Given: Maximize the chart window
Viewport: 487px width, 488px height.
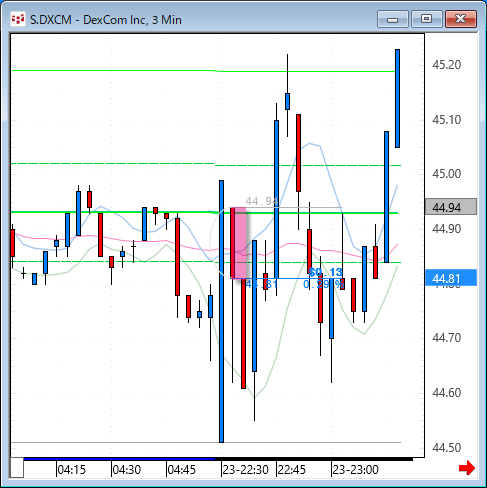Looking at the screenshot, I should (x=426, y=19).
